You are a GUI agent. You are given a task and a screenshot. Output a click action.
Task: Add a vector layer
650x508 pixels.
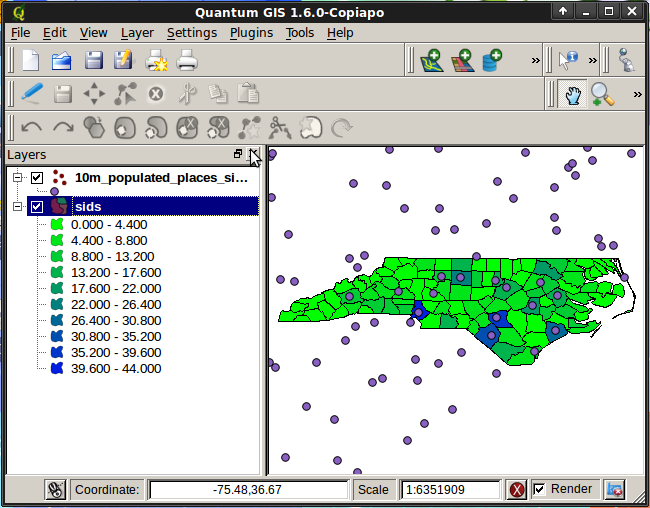coord(432,61)
